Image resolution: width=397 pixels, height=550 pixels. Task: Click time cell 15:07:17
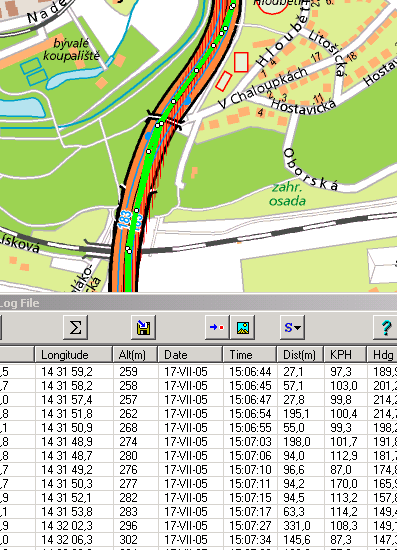pyautogui.click(x=250, y=512)
